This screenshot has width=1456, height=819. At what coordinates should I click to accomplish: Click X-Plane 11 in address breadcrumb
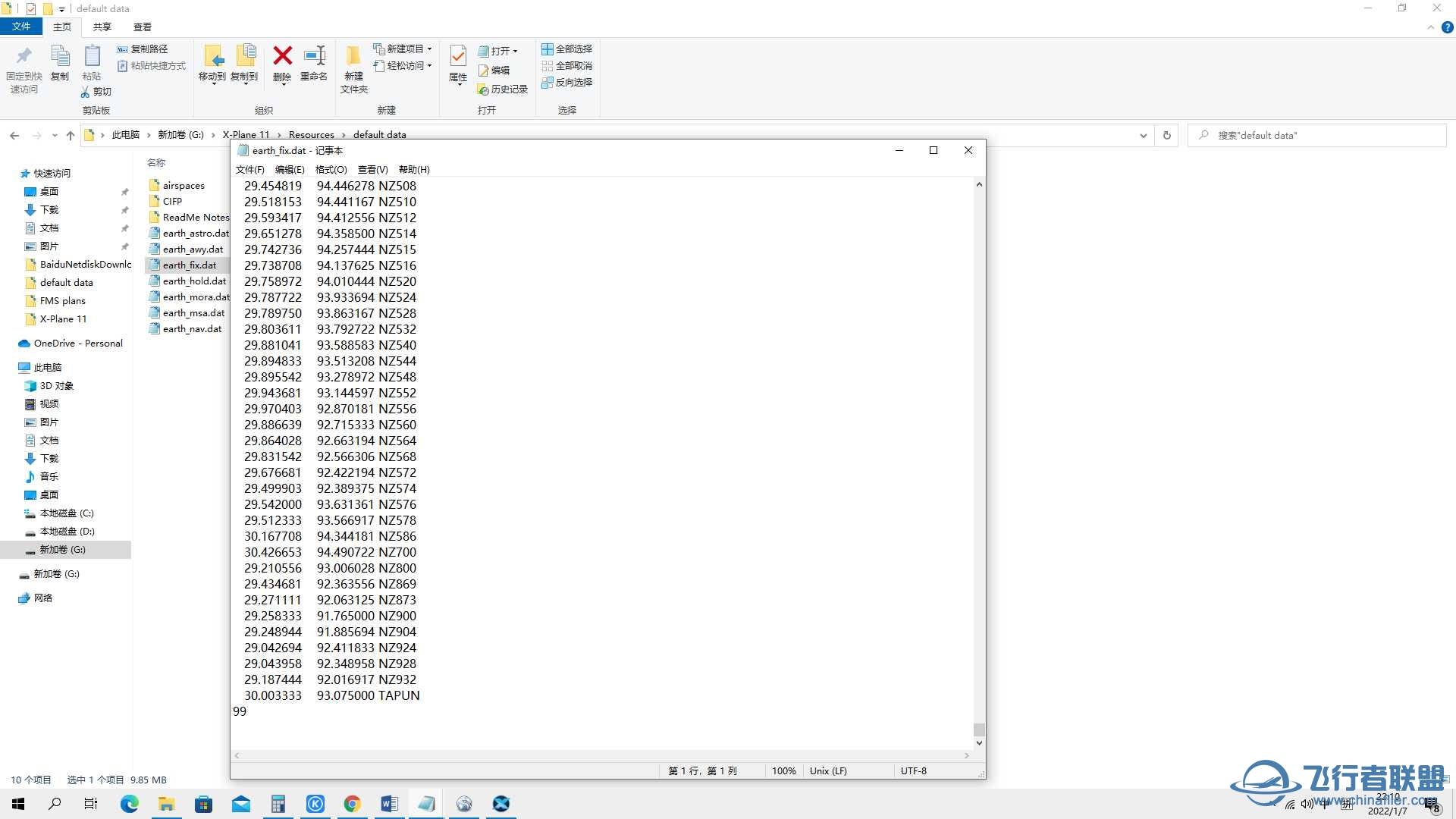point(246,135)
